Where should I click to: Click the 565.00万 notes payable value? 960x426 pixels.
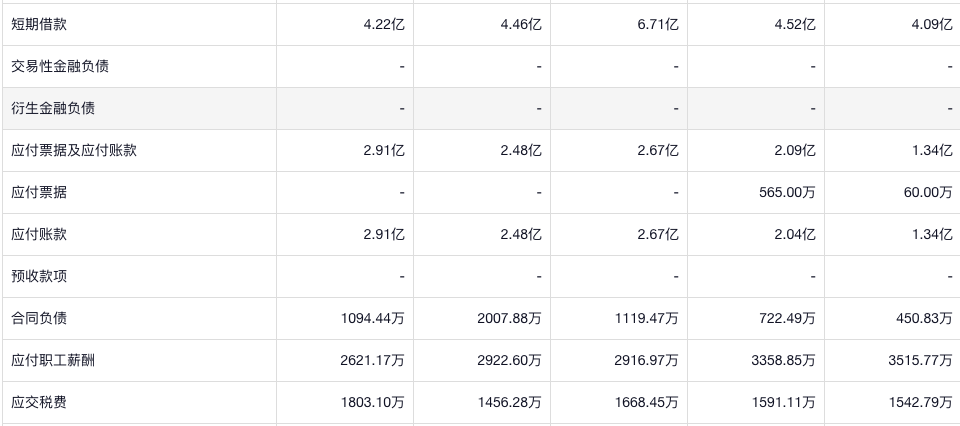point(787,193)
